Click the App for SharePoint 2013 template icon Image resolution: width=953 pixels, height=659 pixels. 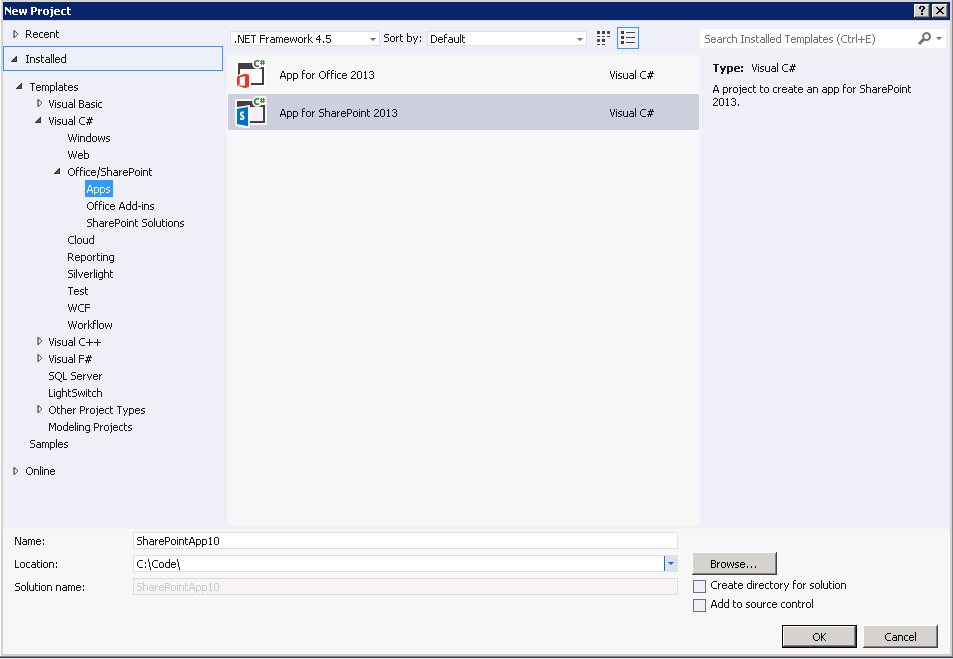(x=251, y=112)
